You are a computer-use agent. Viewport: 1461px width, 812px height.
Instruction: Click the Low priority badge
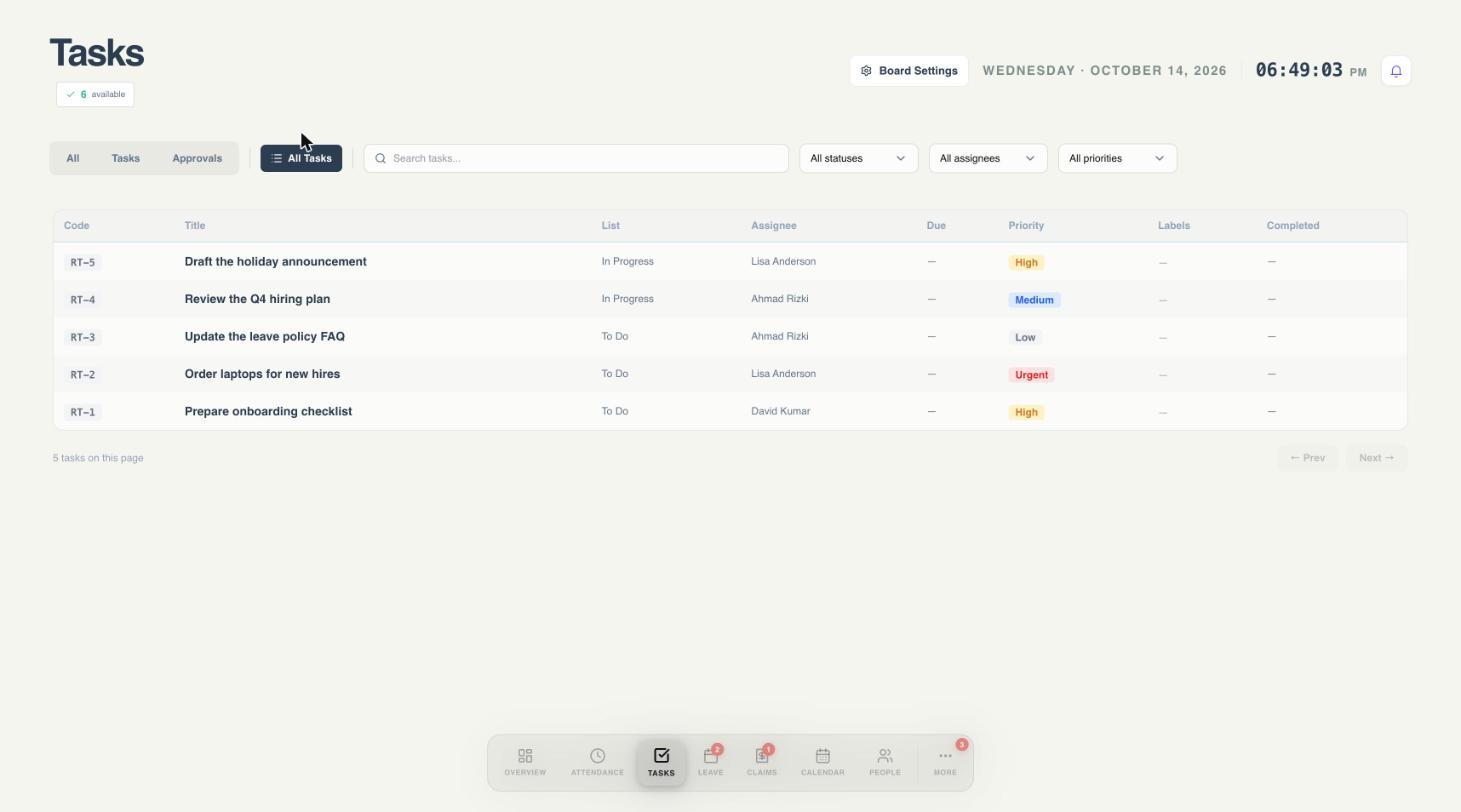(x=1025, y=338)
